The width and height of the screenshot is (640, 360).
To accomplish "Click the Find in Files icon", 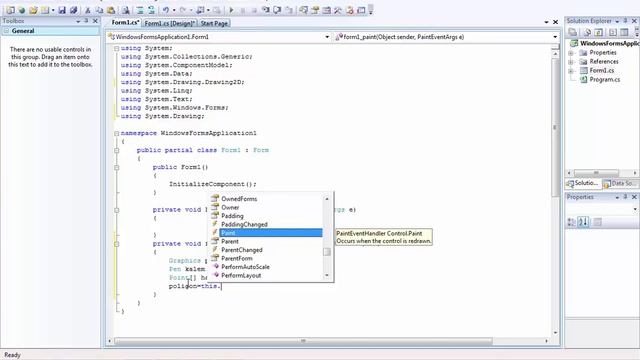I will coord(125,10).
